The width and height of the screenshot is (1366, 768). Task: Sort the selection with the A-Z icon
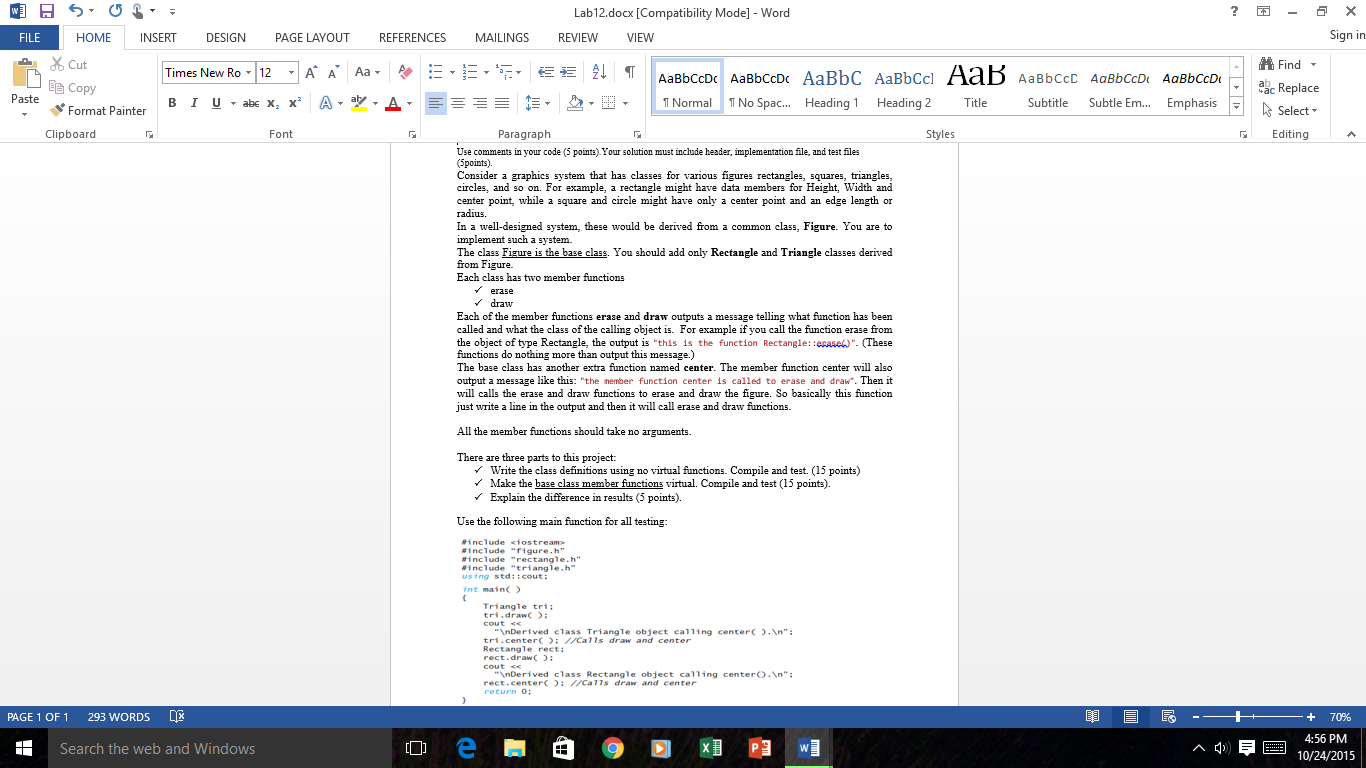599,72
